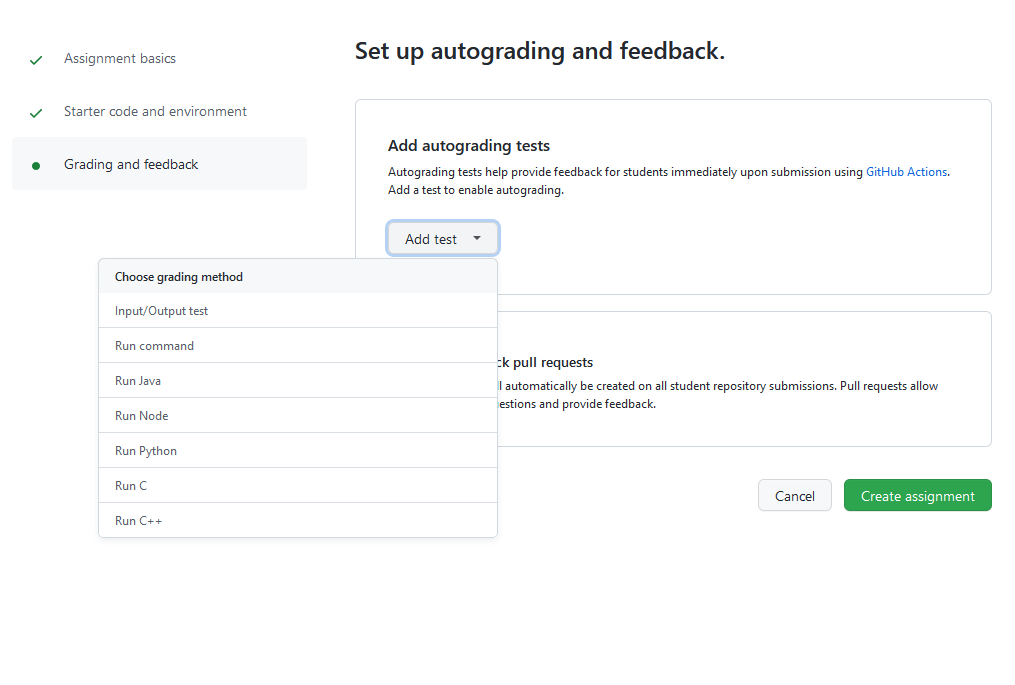Pick Run Node grading method

click(x=298, y=416)
